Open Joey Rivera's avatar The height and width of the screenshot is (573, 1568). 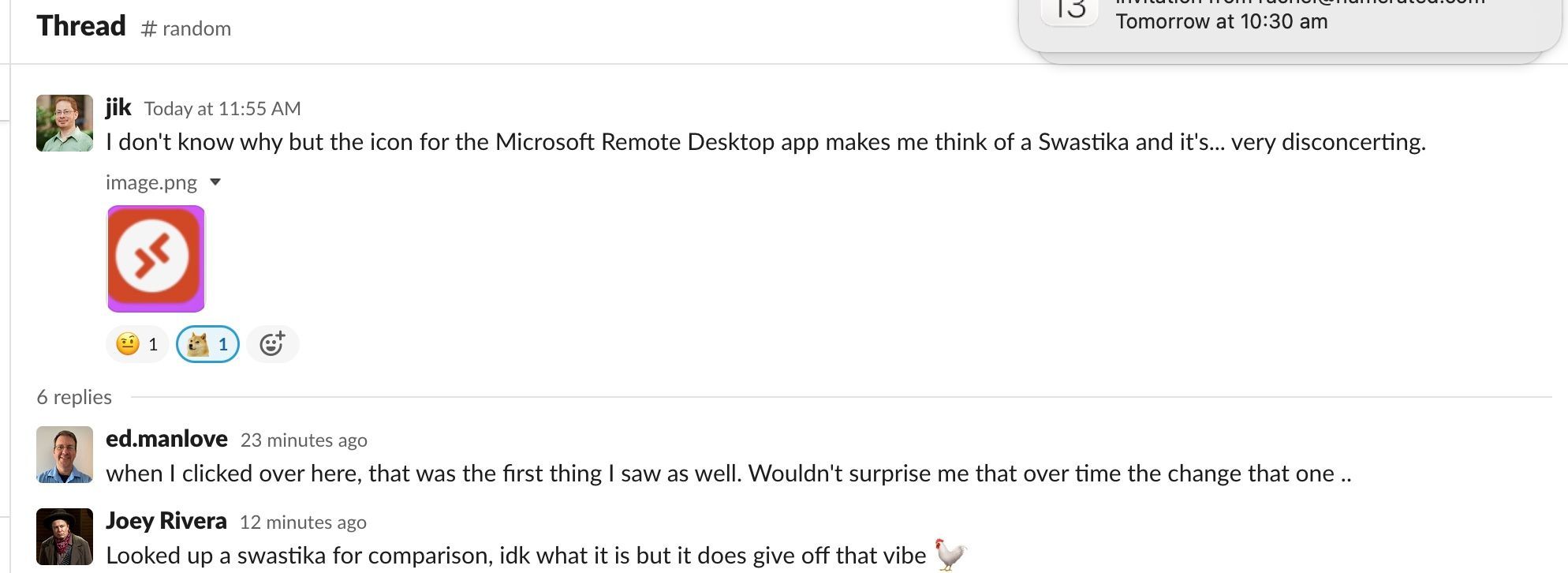(x=65, y=537)
